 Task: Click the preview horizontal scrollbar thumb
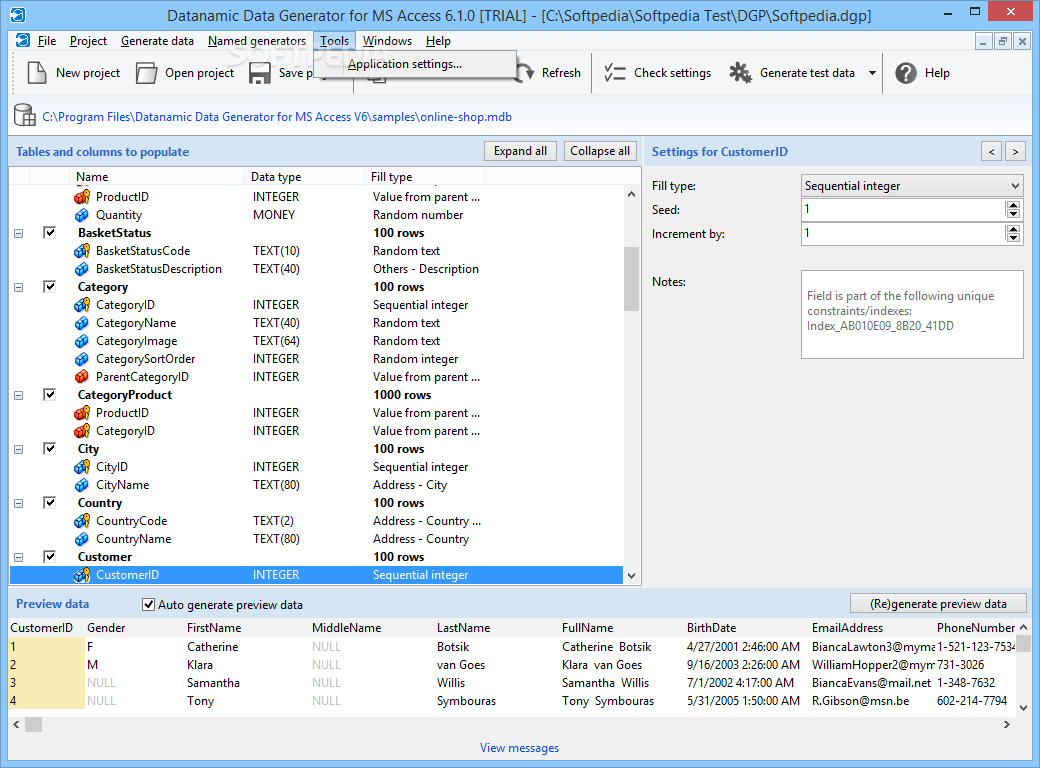pos(33,724)
